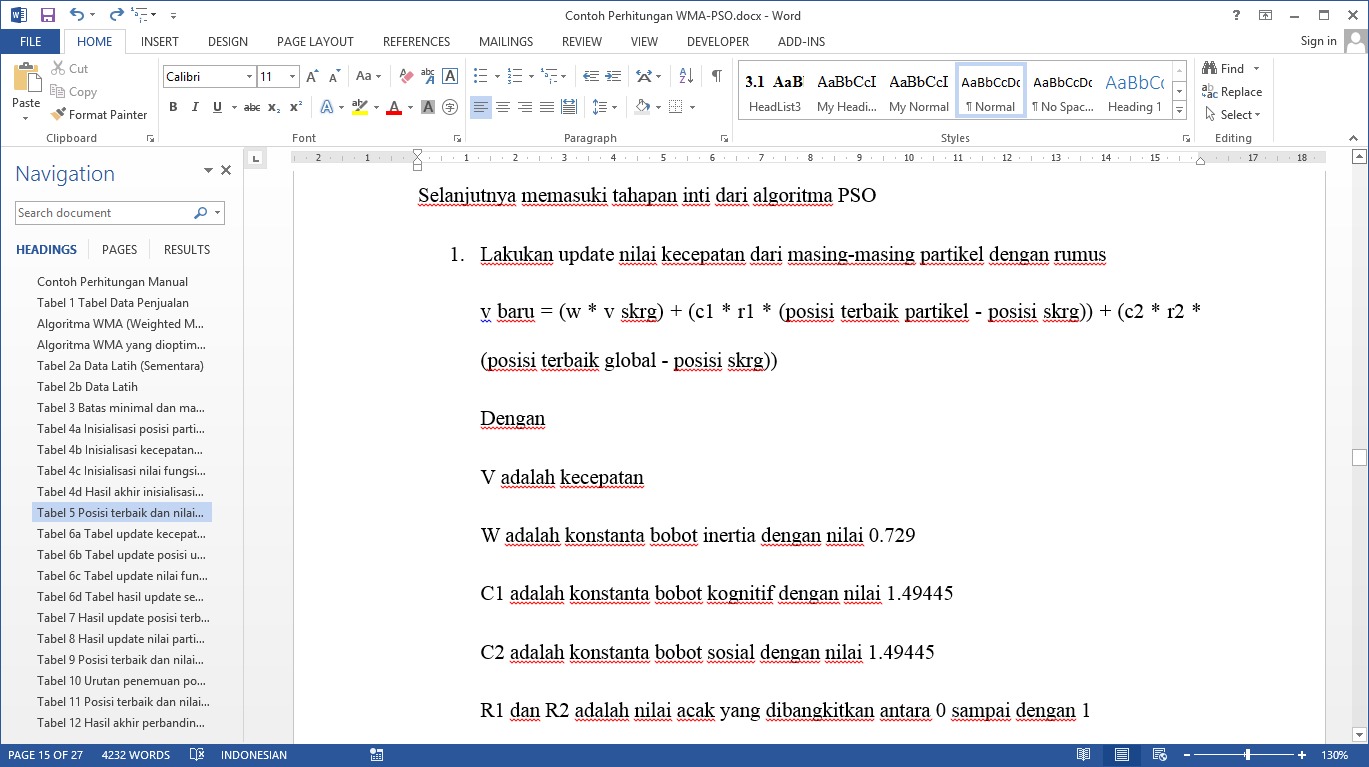Click the Replace button in Editing group

(1232, 92)
